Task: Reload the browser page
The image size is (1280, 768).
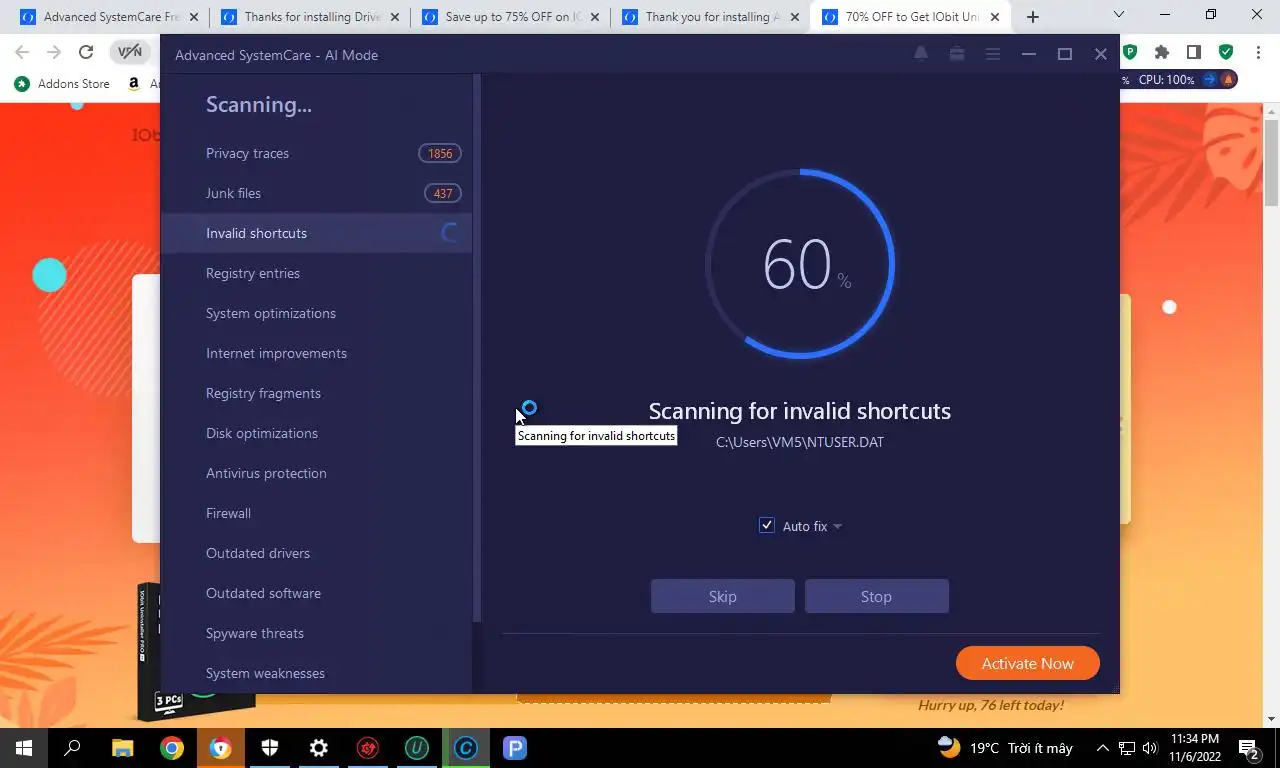Action: pyautogui.click(x=86, y=52)
